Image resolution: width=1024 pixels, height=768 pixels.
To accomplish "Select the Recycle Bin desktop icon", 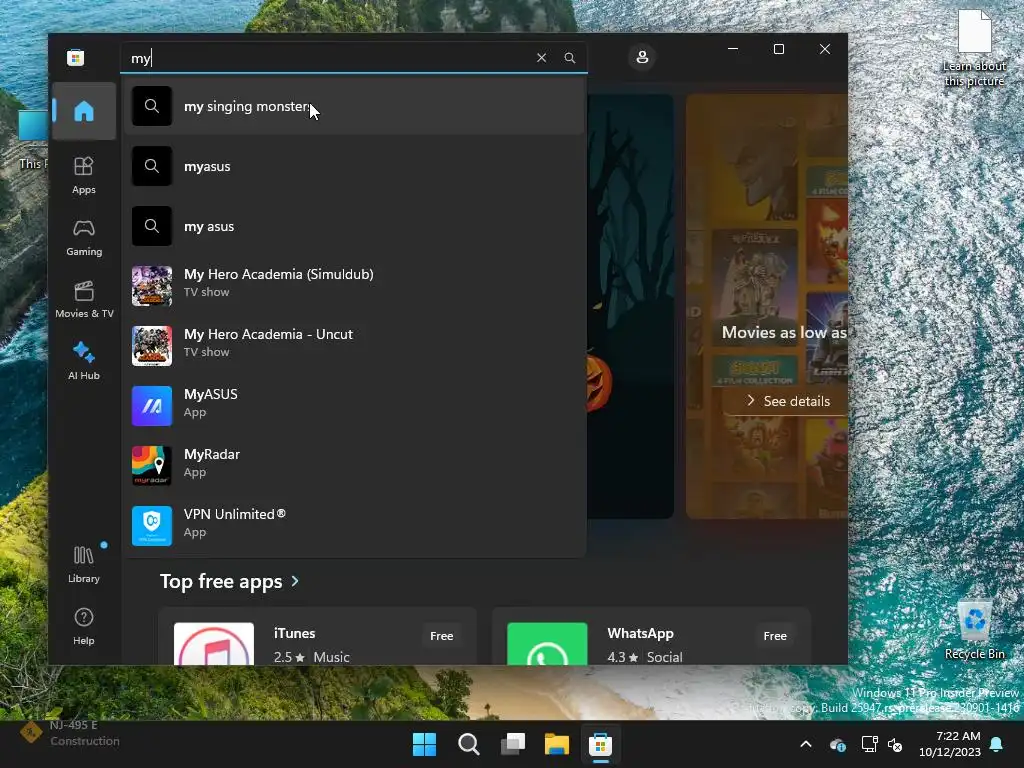I will click(974, 630).
